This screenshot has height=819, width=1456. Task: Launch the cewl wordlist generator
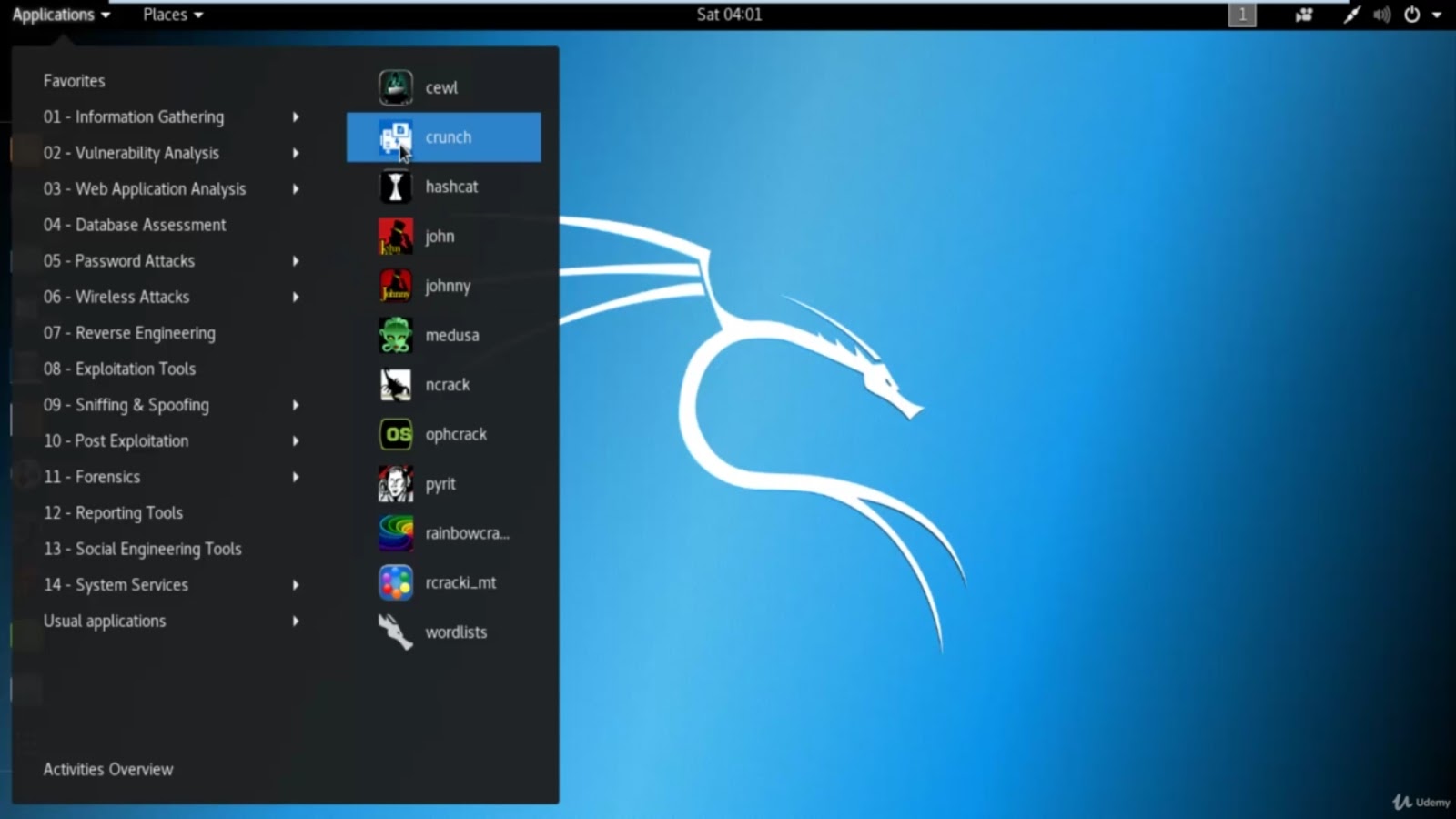pyautogui.click(x=441, y=87)
